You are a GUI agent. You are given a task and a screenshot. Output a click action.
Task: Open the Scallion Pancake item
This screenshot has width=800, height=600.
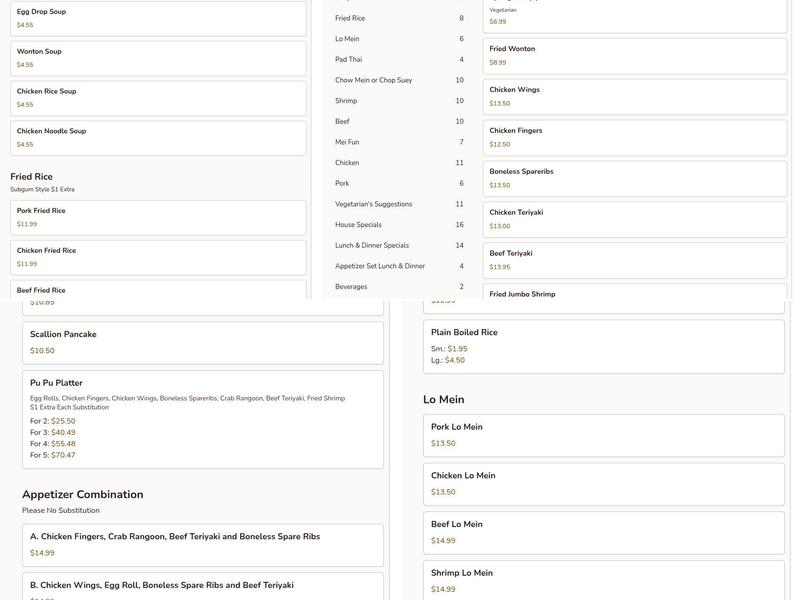(203, 342)
